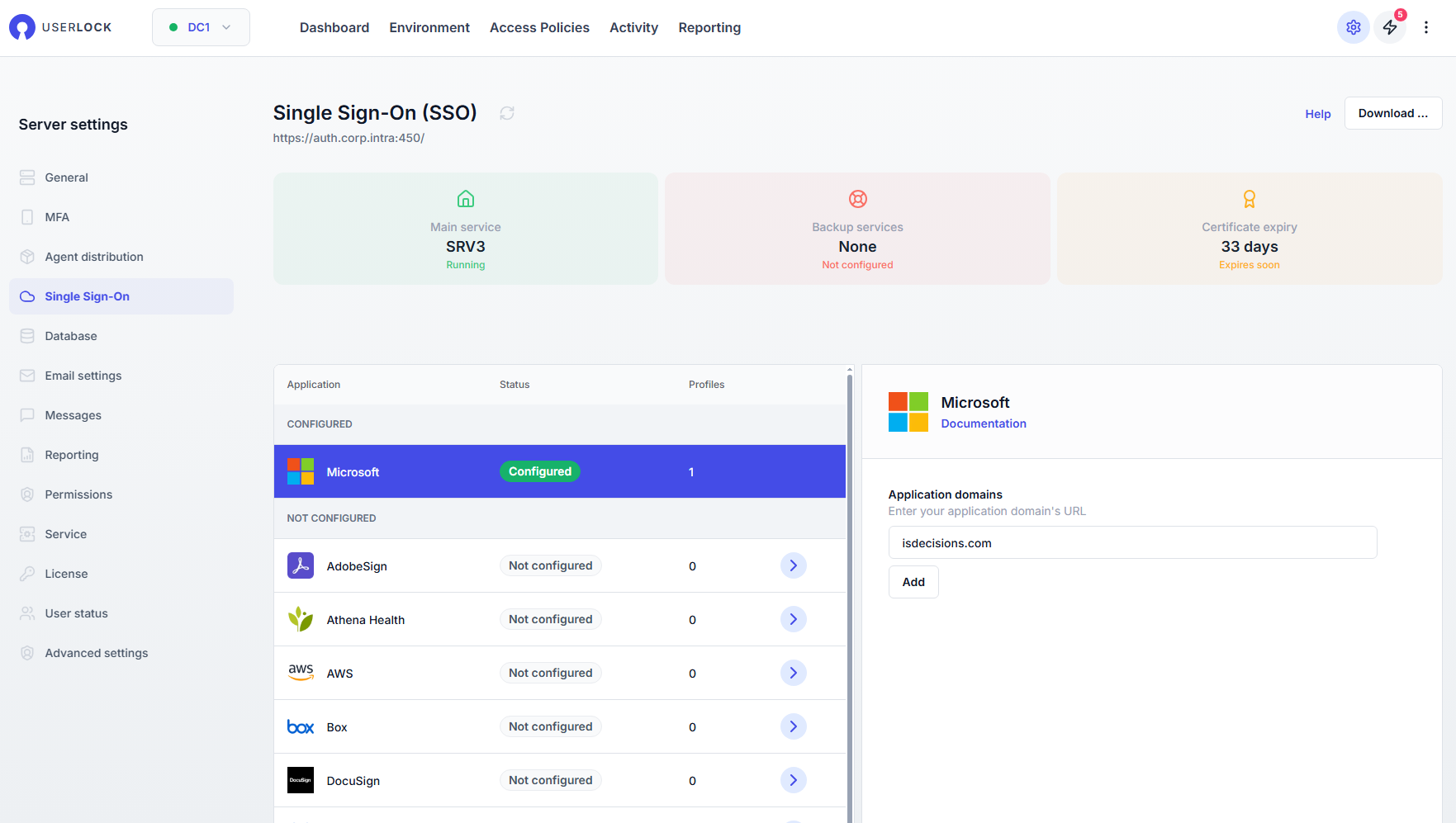The image size is (1456, 823).
Task: Go to the Activity menu
Action: pos(633,27)
